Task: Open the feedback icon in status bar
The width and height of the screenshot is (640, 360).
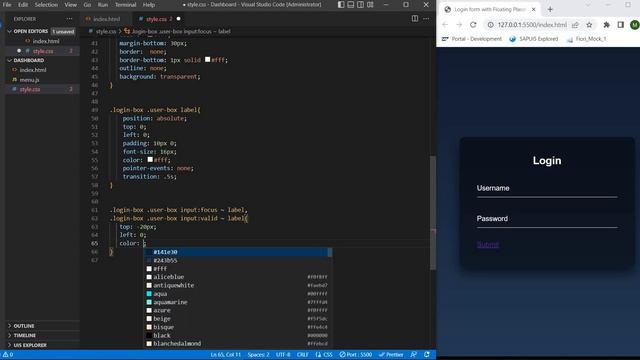Action: pos(413,355)
